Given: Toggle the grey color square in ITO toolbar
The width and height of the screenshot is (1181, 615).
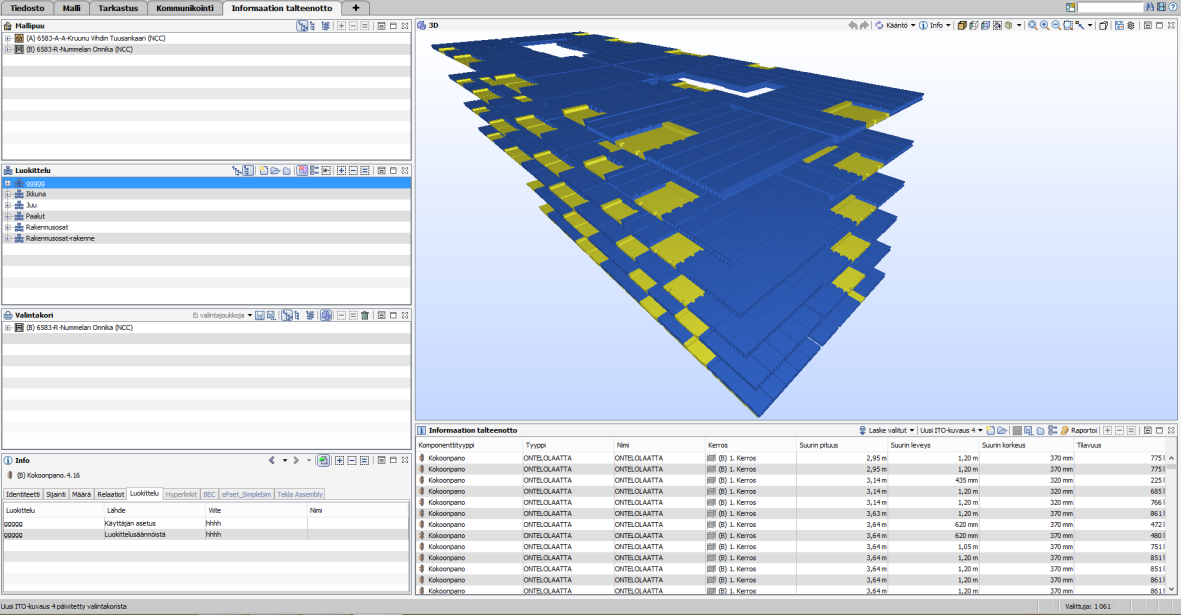Looking at the screenshot, I should pos(1017,431).
